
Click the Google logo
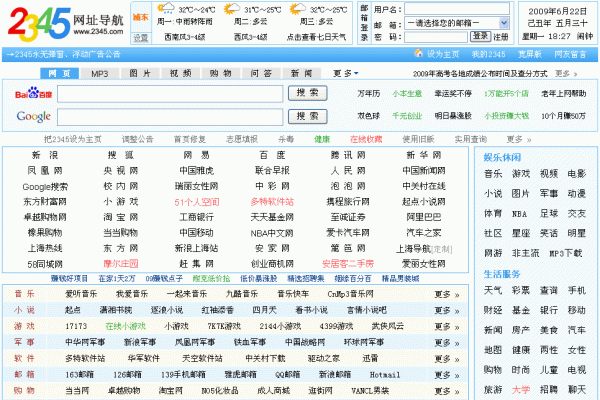point(32,117)
